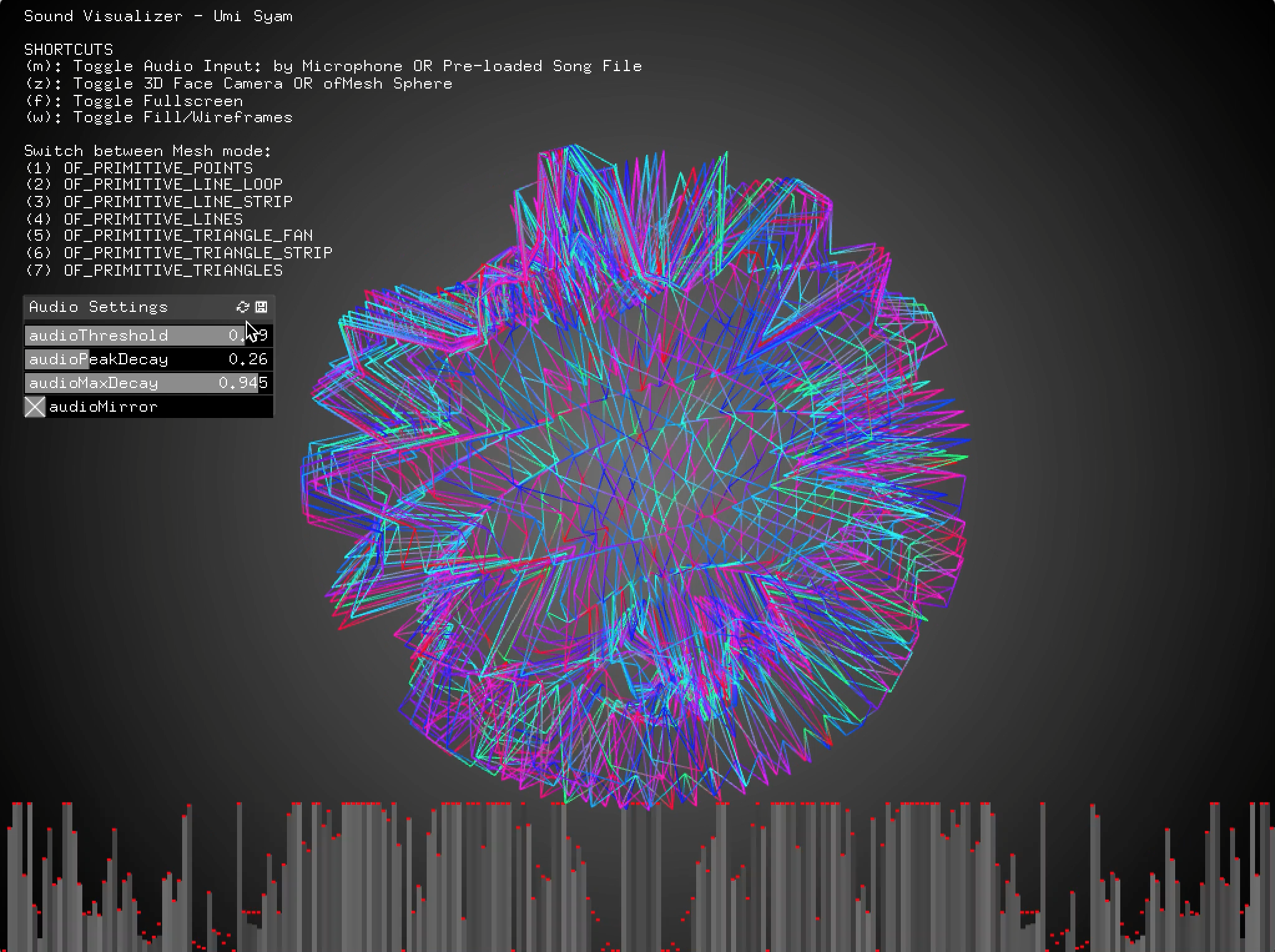The height and width of the screenshot is (952, 1275).
Task: Click the 0.26 value on audioPeakDecay
Action: (248, 359)
